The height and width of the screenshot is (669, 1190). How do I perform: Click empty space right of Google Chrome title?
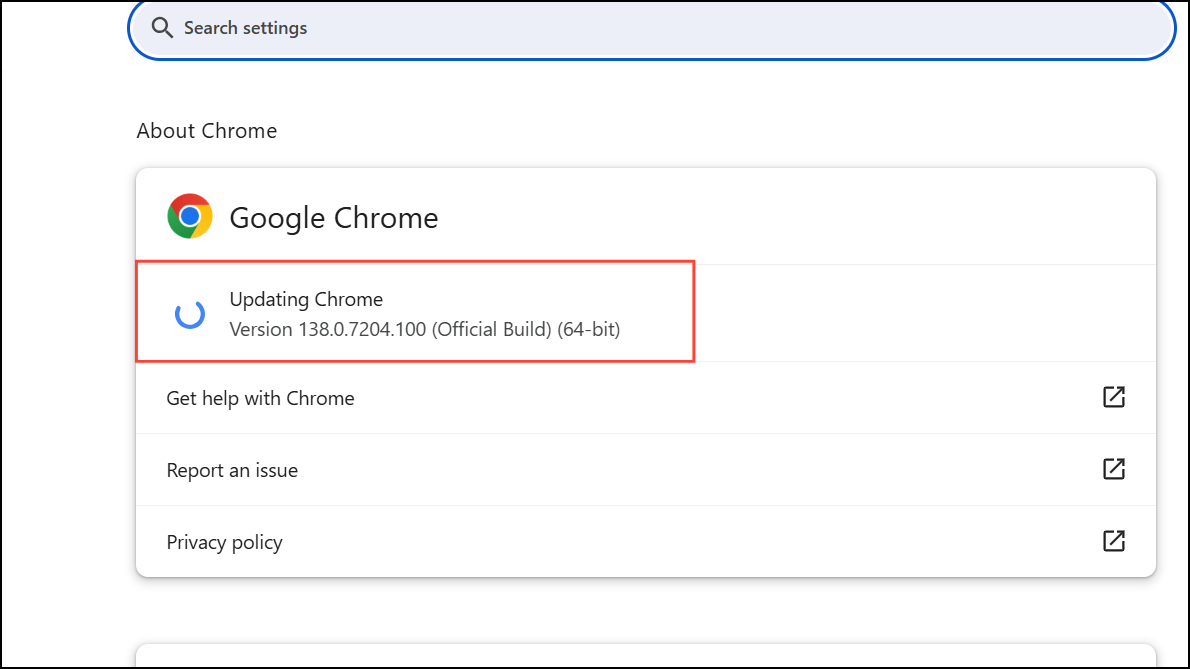coord(800,218)
